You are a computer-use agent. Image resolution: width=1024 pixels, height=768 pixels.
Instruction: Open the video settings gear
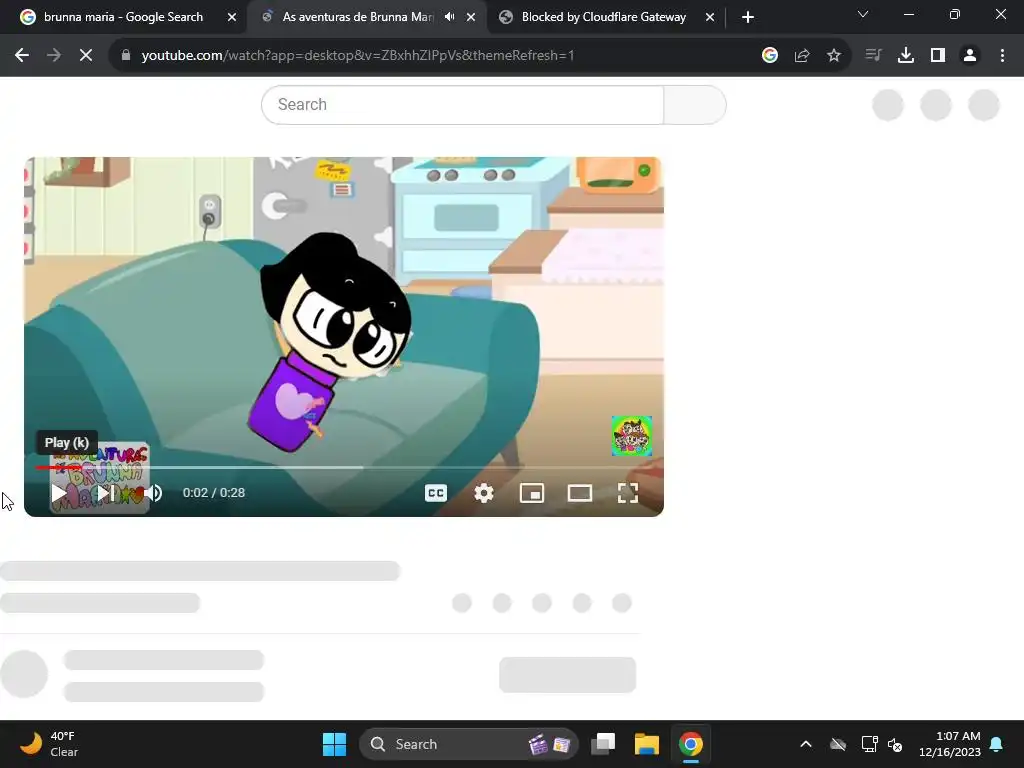[x=484, y=493]
